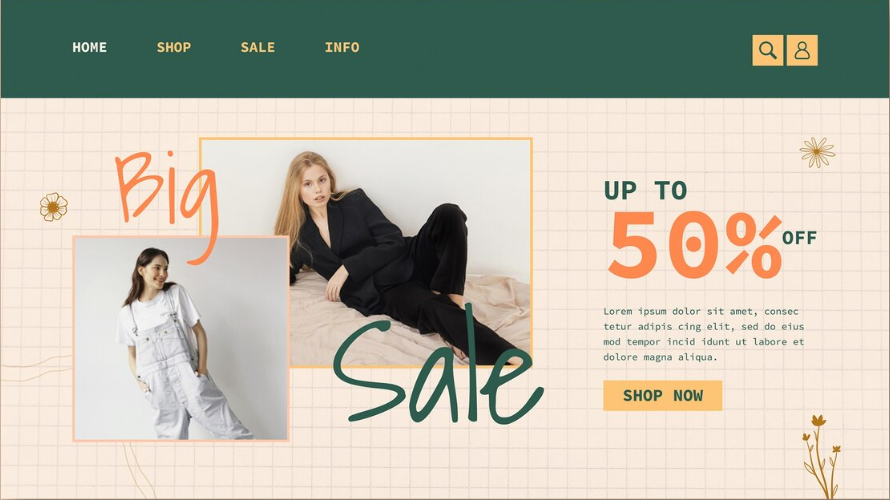The width and height of the screenshot is (890, 500).
Task: Select the Lorem ipsum description paragraph
Action: click(x=704, y=334)
